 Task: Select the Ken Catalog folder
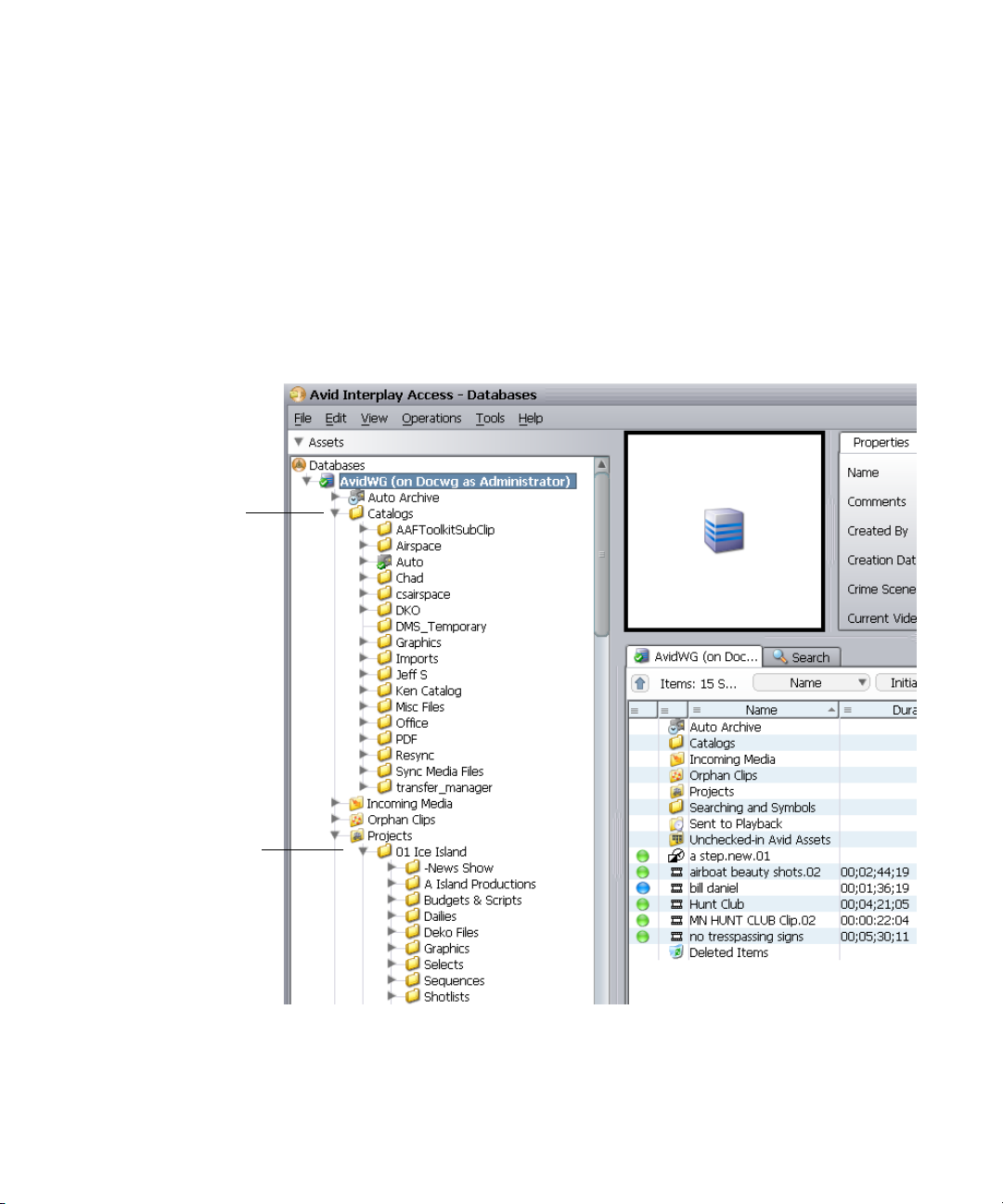(428, 691)
